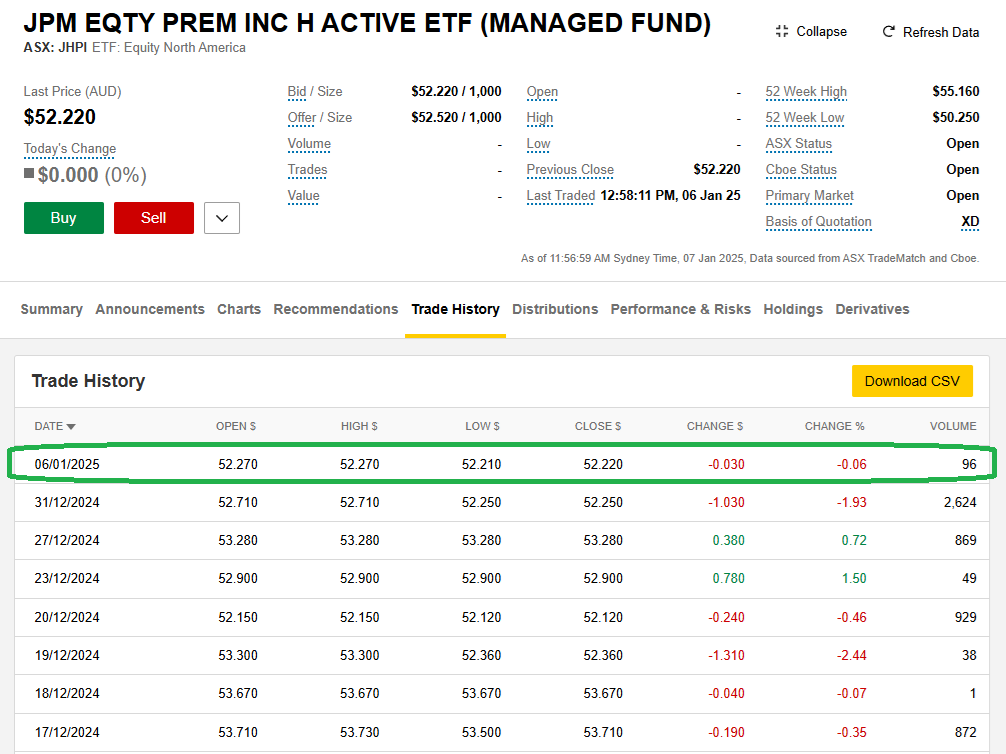The image size is (1006, 754).
Task: Click the Today's Change label
Action: coord(70,149)
